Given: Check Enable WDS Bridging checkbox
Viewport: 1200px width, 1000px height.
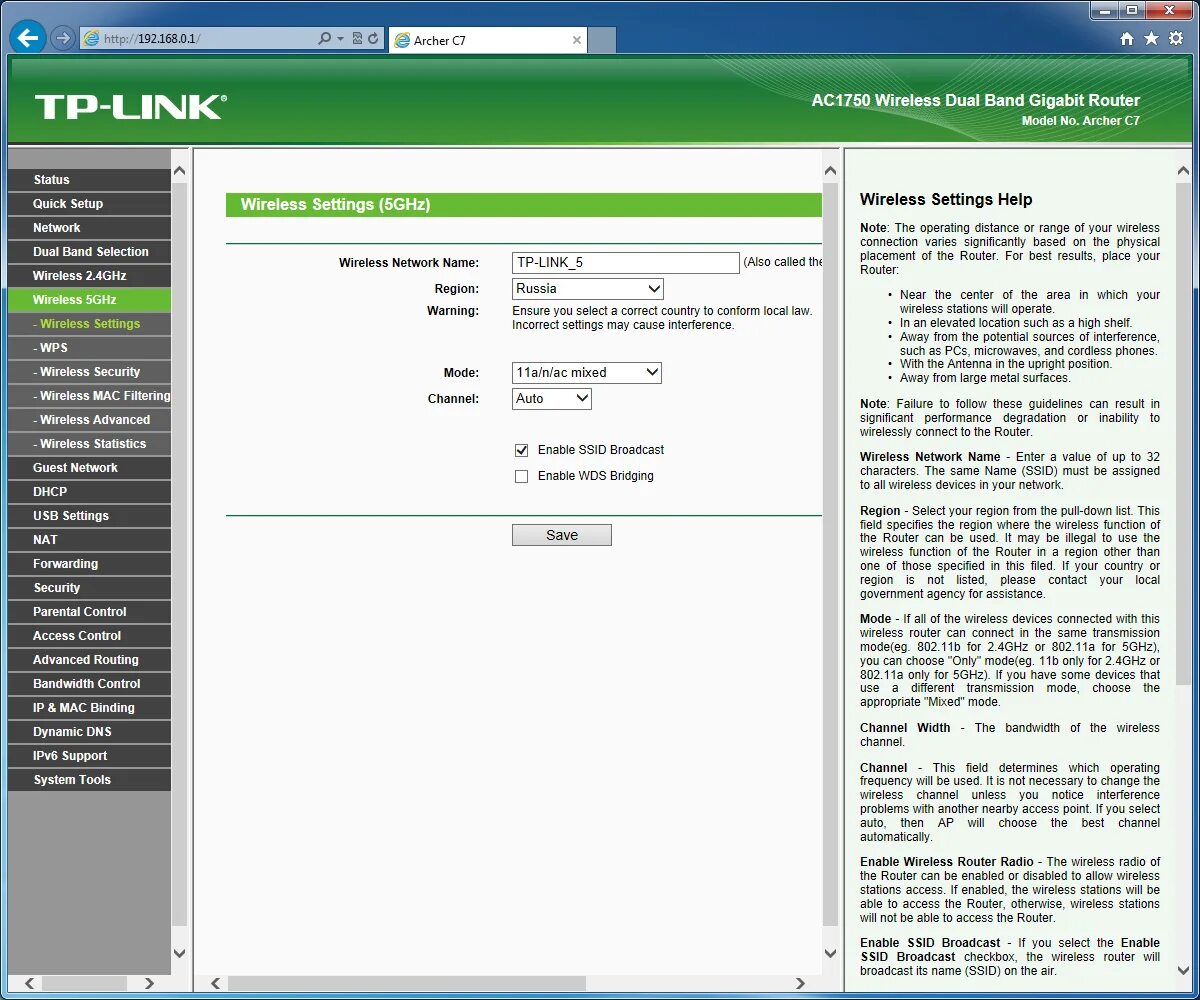Looking at the screenshot, I should pyautogui.click(x=521, y=476).
